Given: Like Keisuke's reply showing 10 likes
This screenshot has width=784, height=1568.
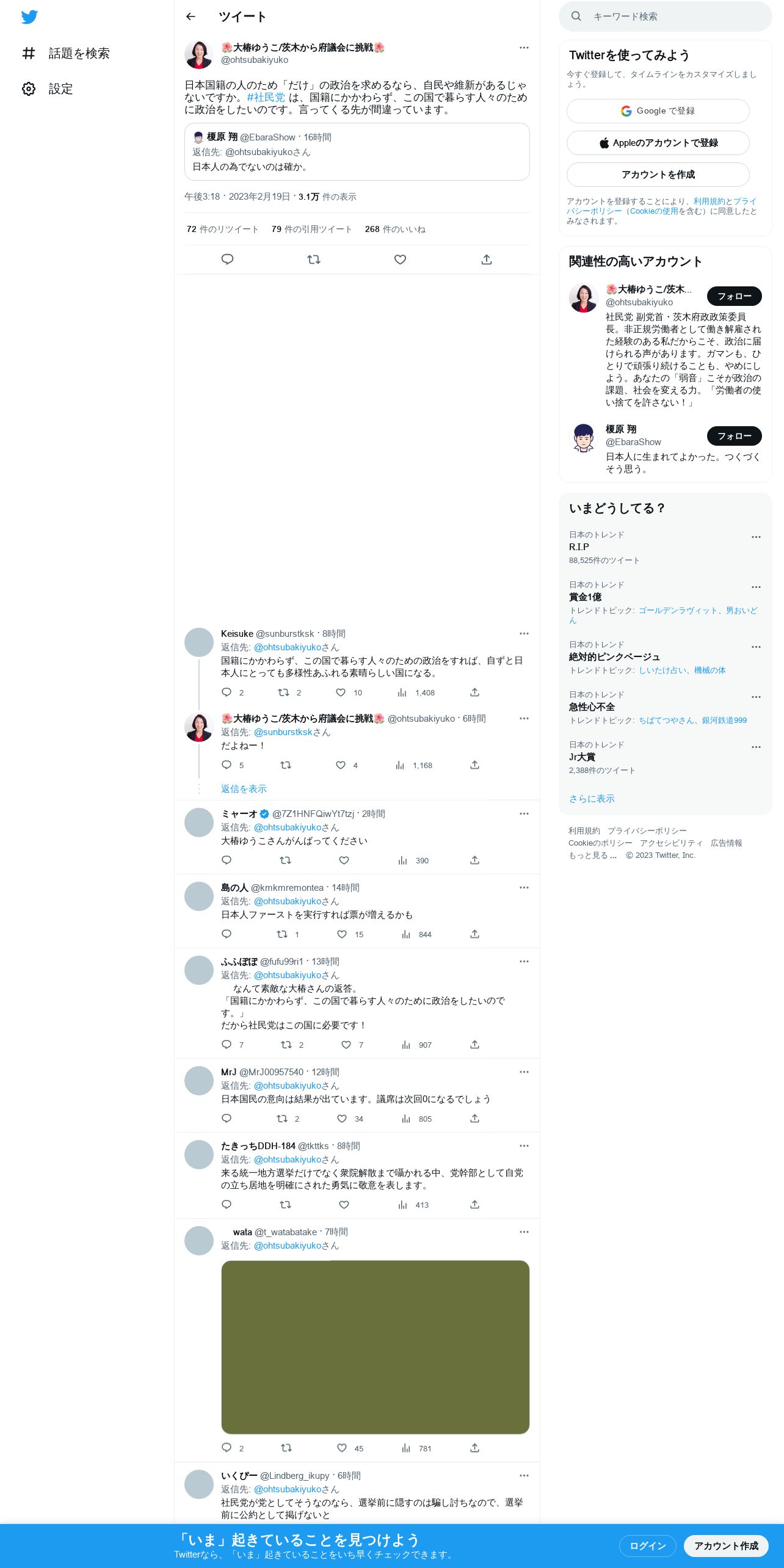Looking at the screenshot, I should (341, 692).
